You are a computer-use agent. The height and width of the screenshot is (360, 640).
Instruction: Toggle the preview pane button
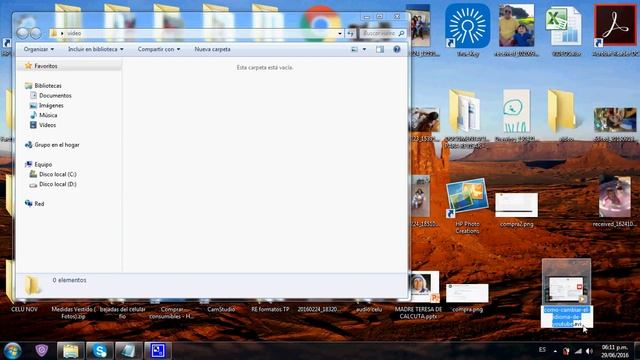[x=380, y=49]
